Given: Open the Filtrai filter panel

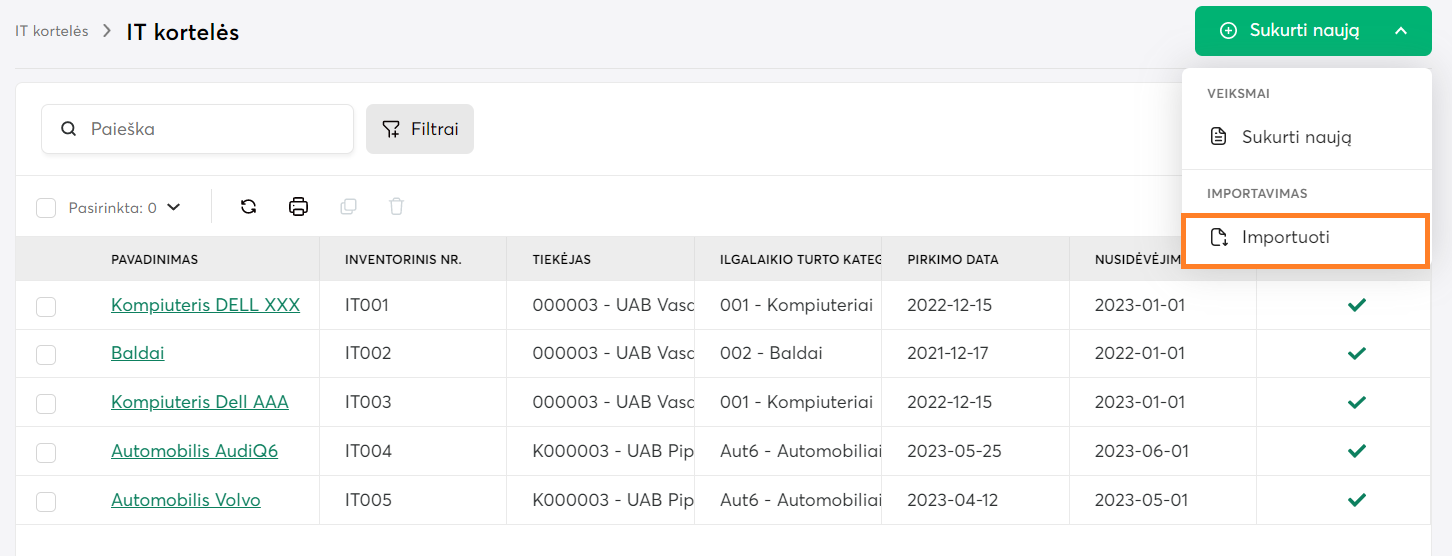Looking at the screenshot, I should (420, 129).
